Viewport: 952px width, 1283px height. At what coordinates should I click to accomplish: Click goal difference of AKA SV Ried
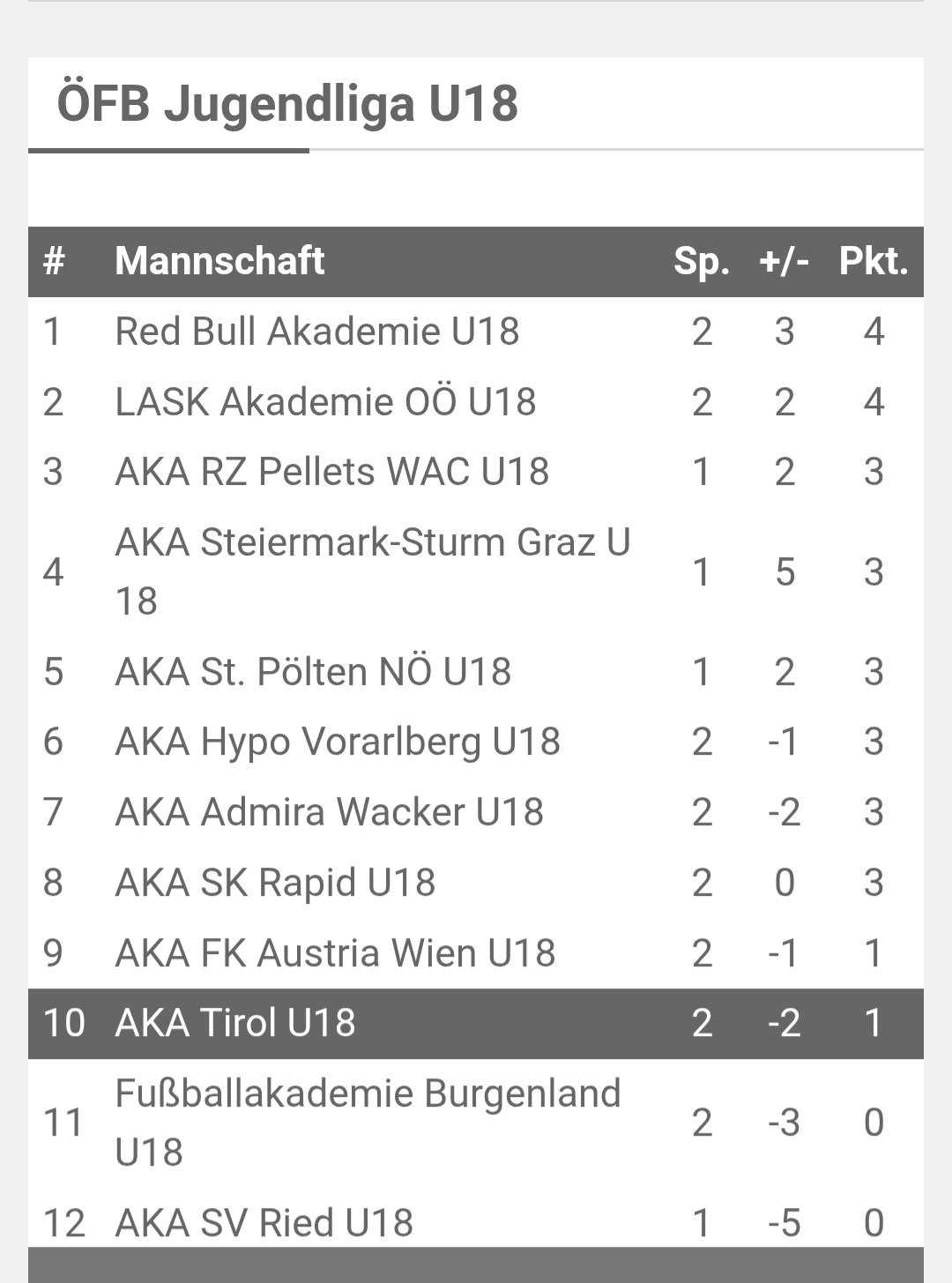[x=785, y=1223]
